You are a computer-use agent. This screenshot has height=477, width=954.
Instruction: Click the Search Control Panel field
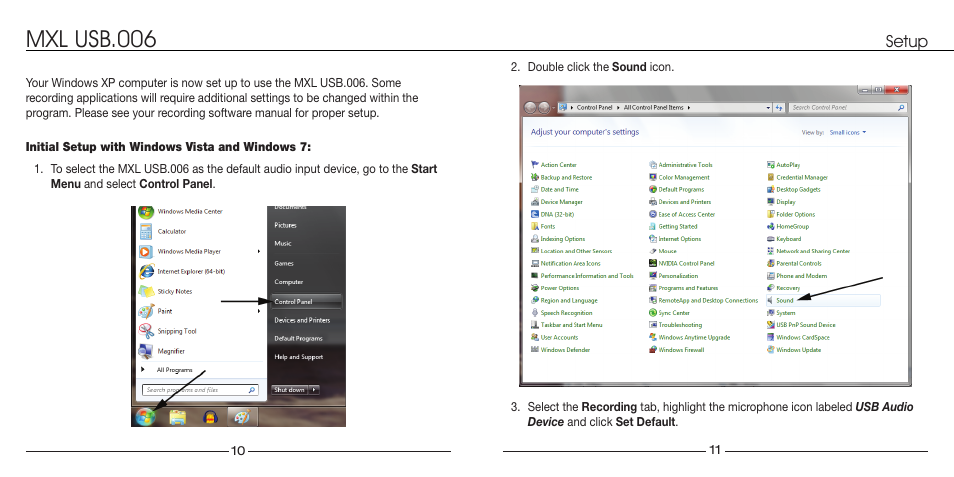pos(848,108)
